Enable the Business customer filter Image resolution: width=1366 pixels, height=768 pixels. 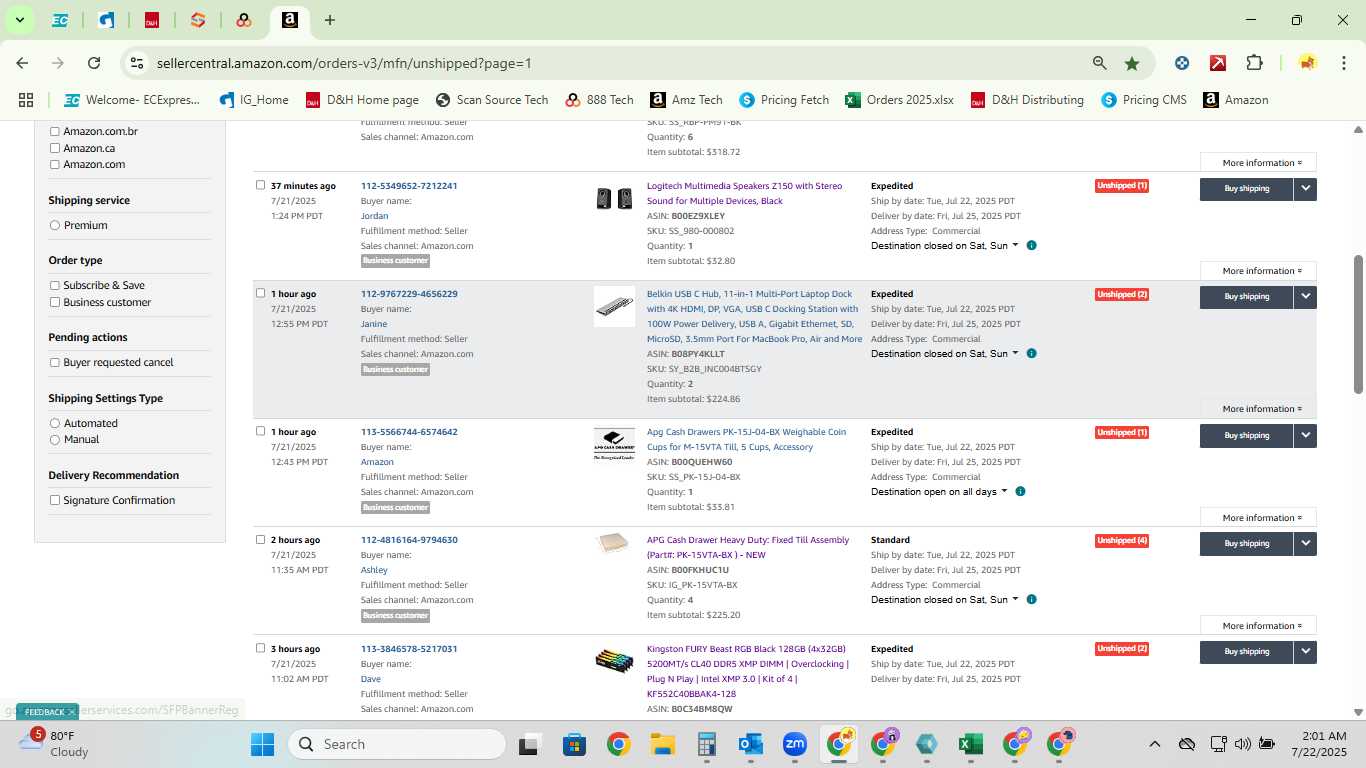(x=55, y=302)
